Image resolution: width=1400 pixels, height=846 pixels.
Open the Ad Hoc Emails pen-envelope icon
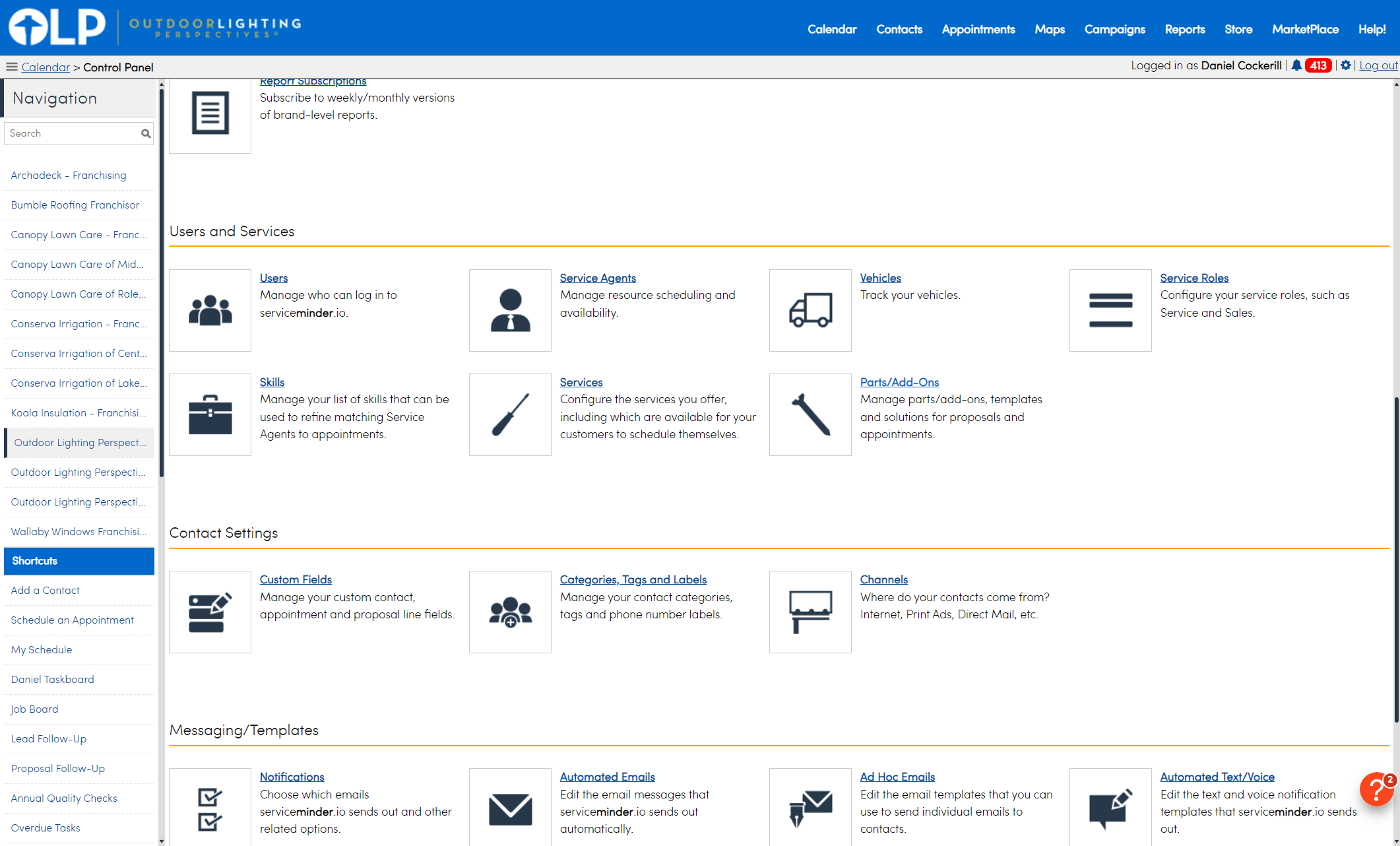pyautogui.click(x=810, y=808)
